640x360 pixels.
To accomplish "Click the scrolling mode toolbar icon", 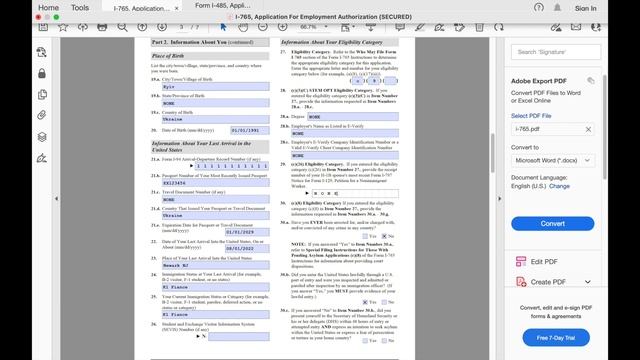I will point(371,27).
